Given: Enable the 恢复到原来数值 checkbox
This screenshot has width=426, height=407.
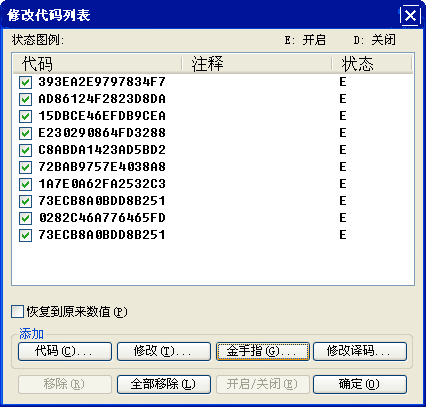Looking at the screenshot, I should click(17, 312).
